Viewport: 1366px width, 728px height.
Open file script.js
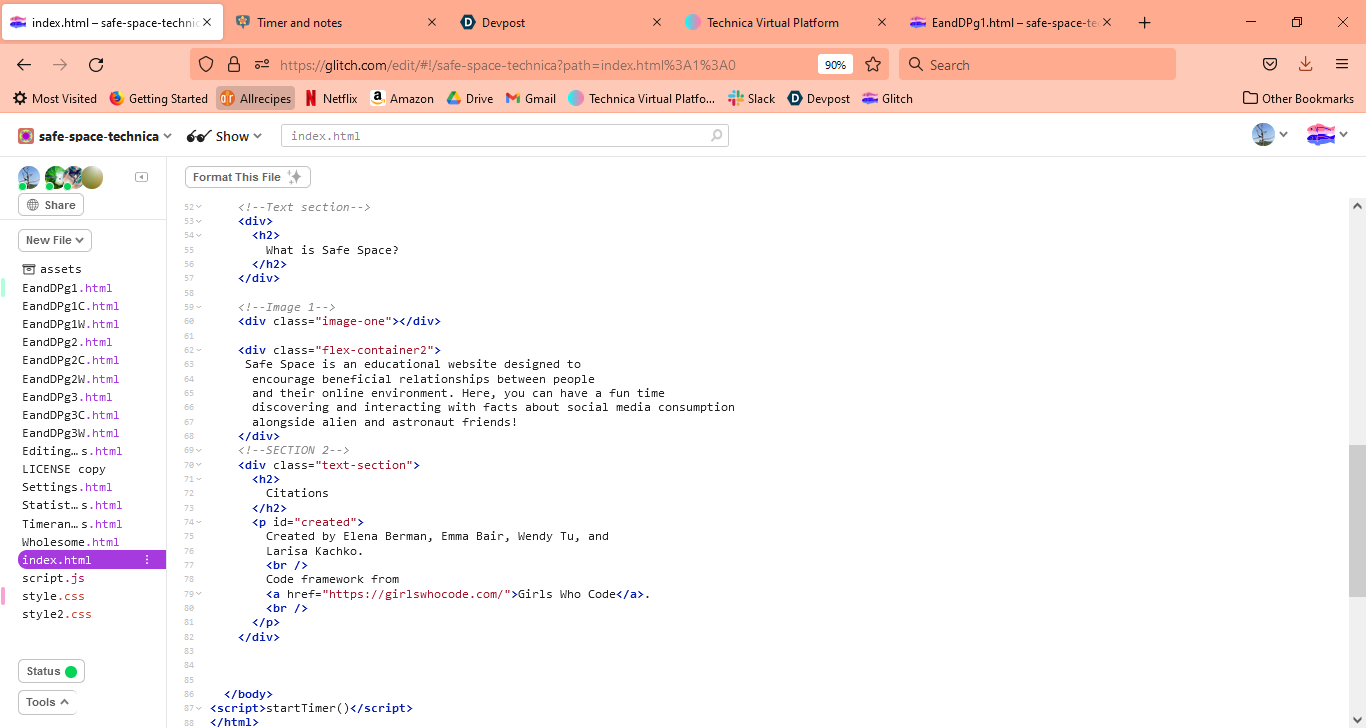click(53, 578)
